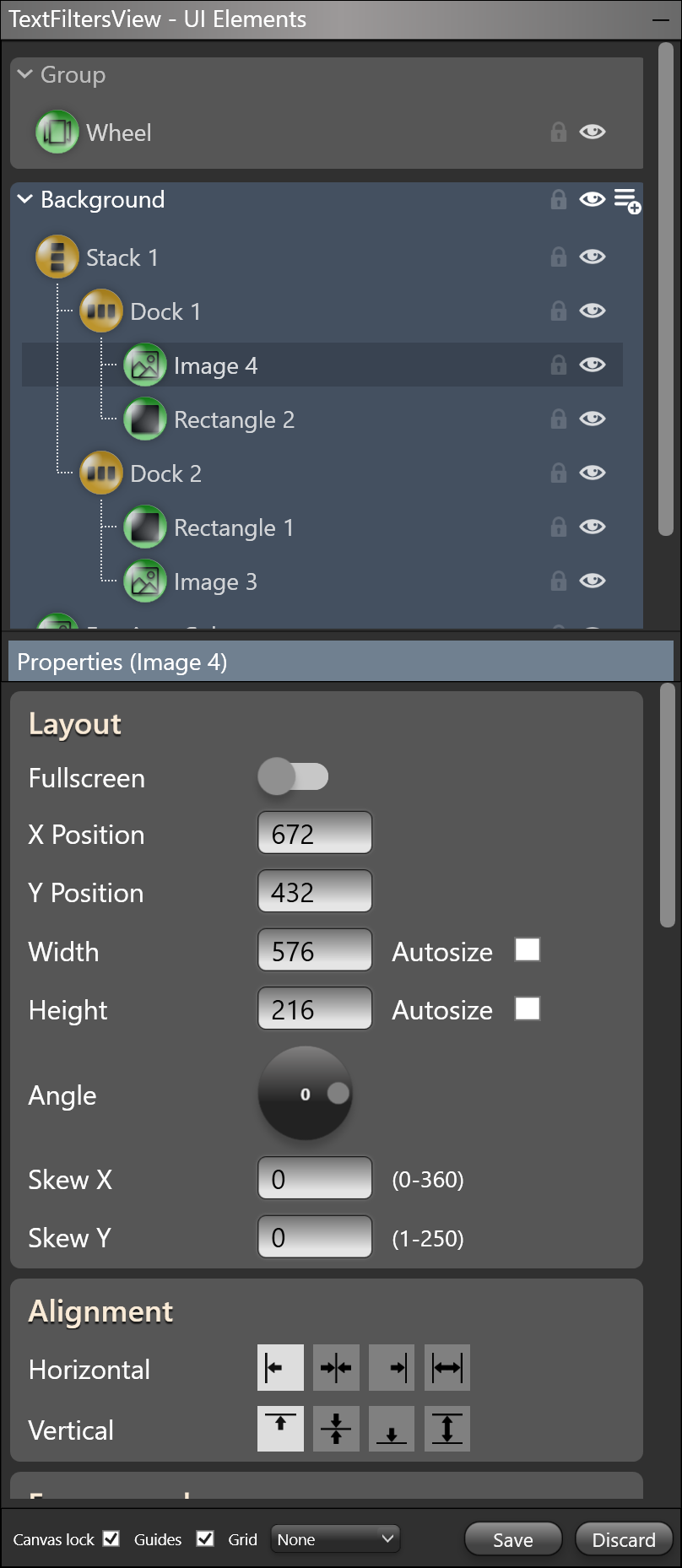This screenshot has width=682, height=1568.
Task: Click the Discard button
Action: (x=624, y=1539)
